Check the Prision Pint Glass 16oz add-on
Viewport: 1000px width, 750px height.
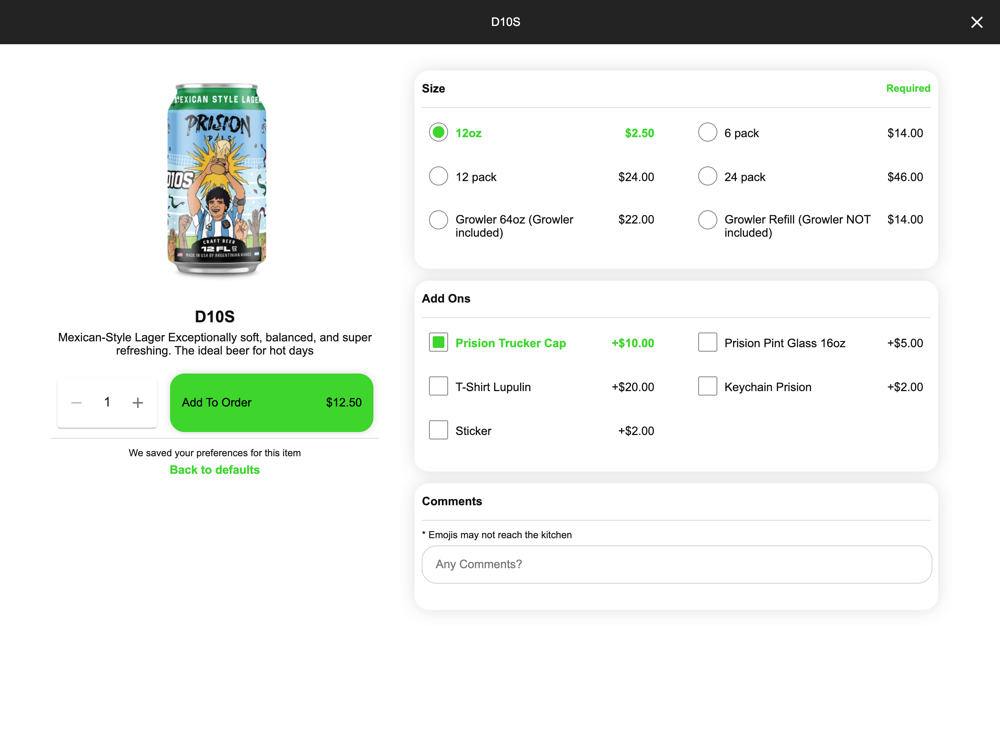(707, 342)
